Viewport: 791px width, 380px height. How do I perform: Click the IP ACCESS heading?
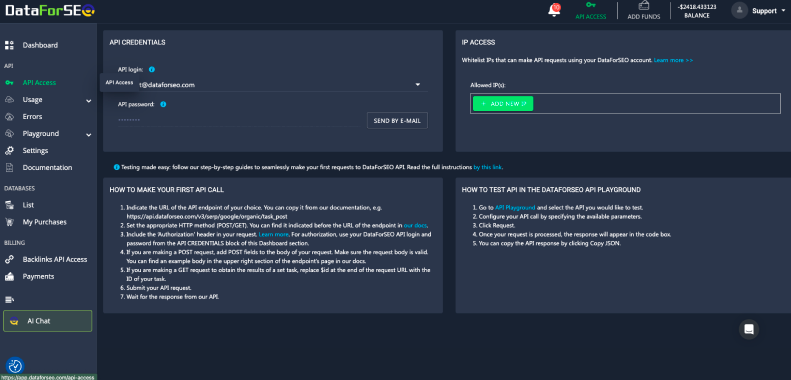[x=478, y=42]
